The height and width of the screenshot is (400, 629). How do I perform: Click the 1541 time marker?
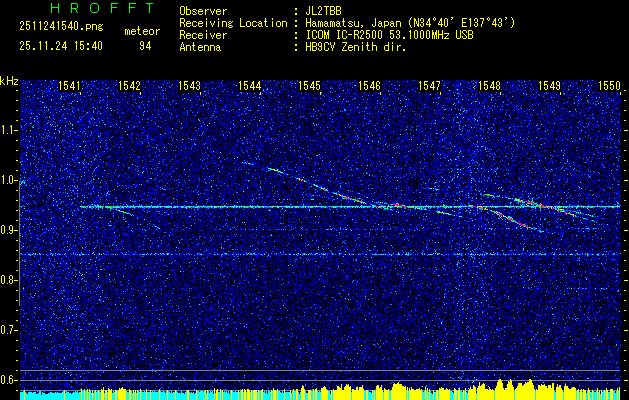[x=70, y=86]
